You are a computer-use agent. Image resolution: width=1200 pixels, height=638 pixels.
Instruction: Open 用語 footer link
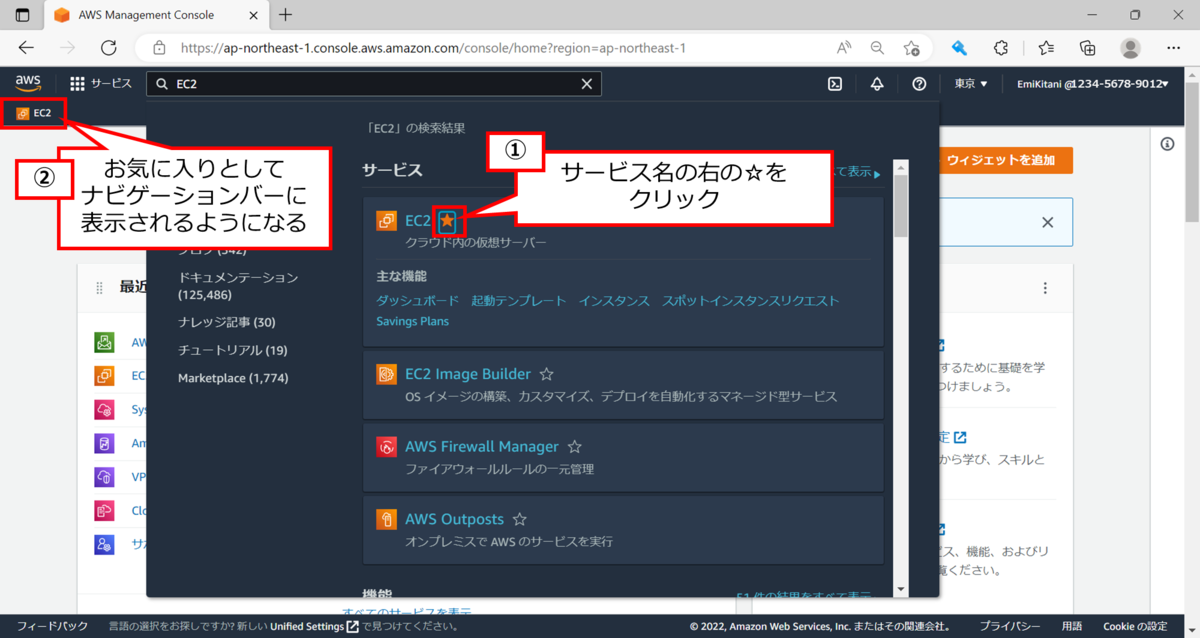pyautogui.click(x=1072, y=626)
